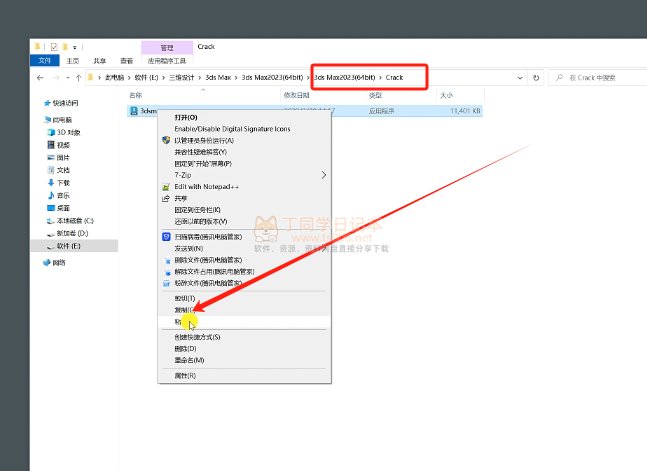The image size is (647, 471).
Task: Go to 软件 (E:) in the breadcrumb
Action: tap(146, 78)
